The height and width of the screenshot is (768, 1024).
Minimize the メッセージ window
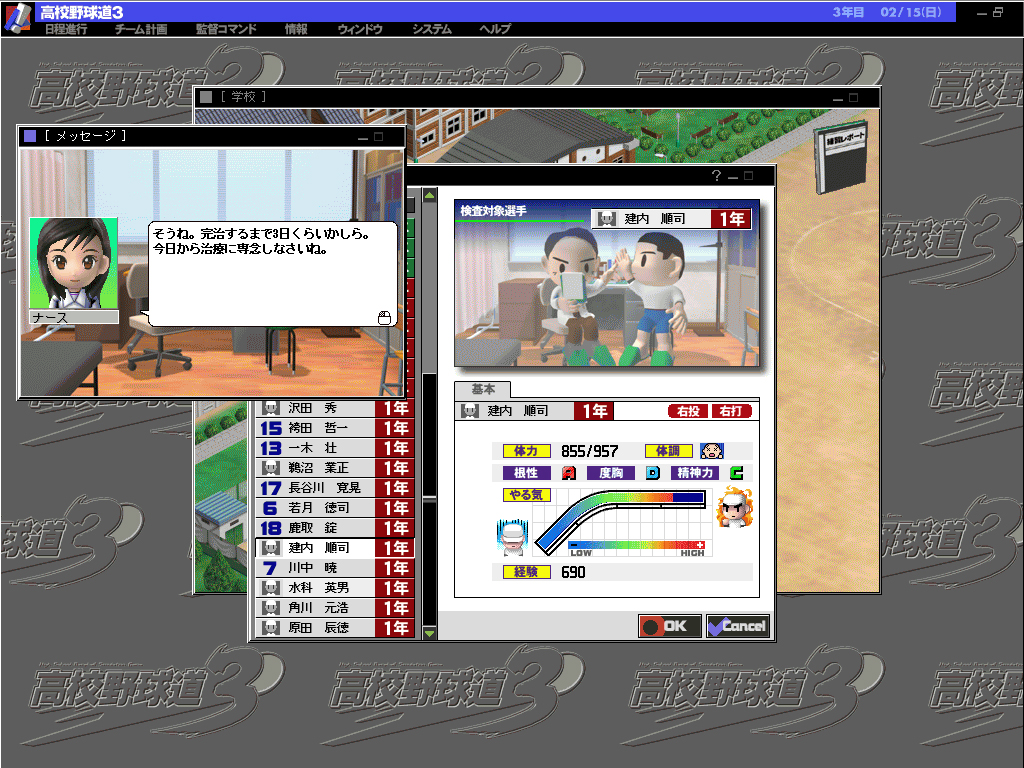[x=363, y=137]
